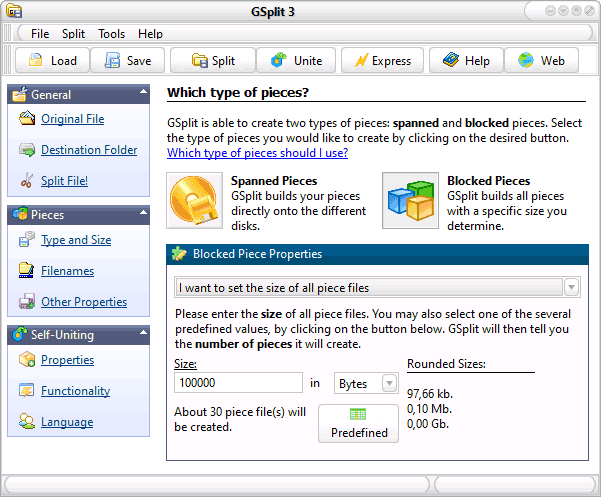The image size is (601, 497).
Task: Click the Language sidebar icon
Action: click(x=26, y=422)
